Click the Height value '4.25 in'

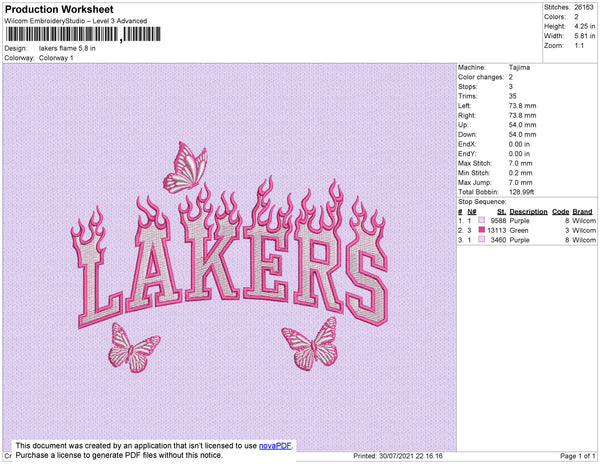pos(584,26)
